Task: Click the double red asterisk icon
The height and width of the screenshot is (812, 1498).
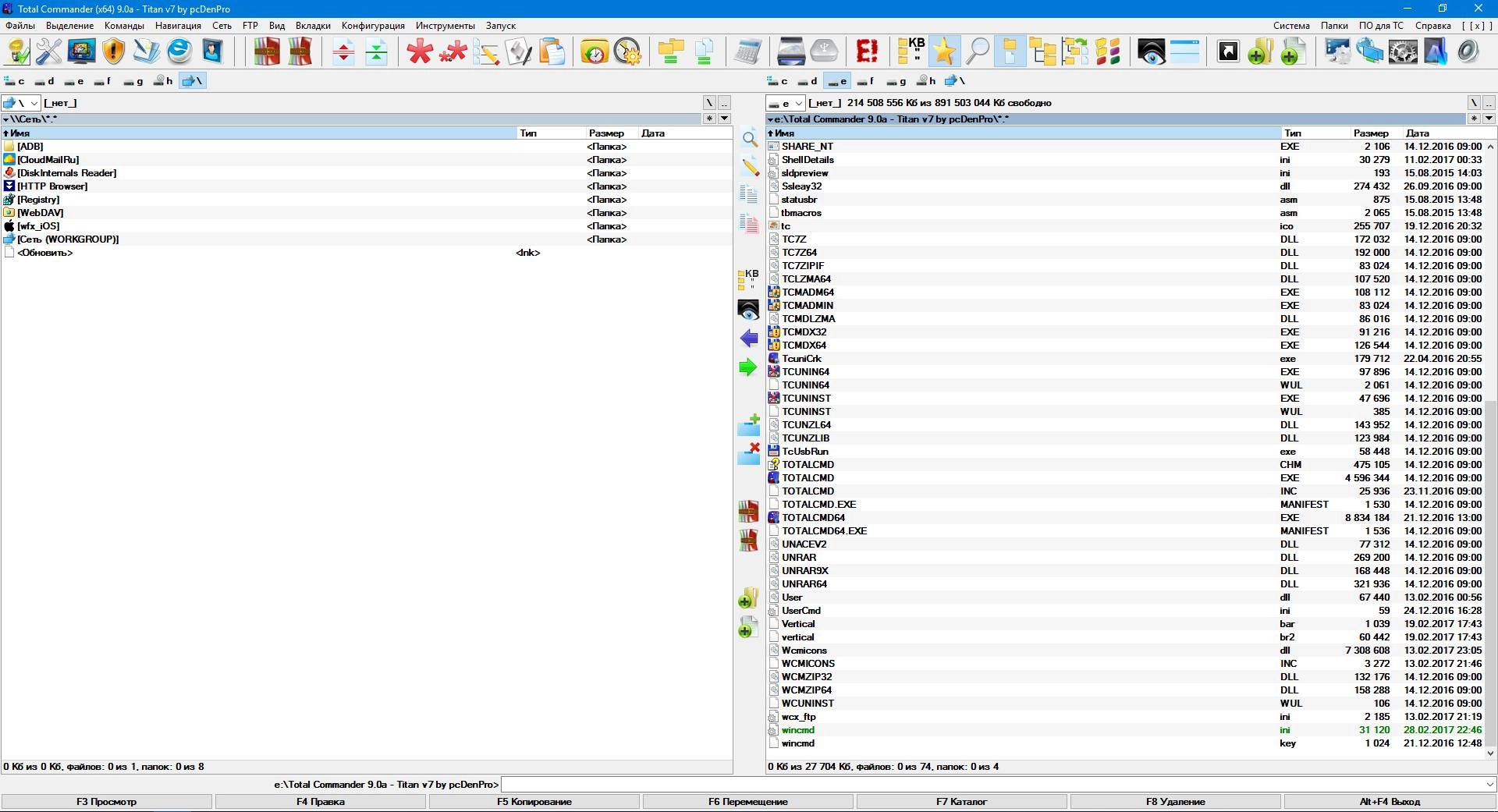Action: (x=453, y=51)
